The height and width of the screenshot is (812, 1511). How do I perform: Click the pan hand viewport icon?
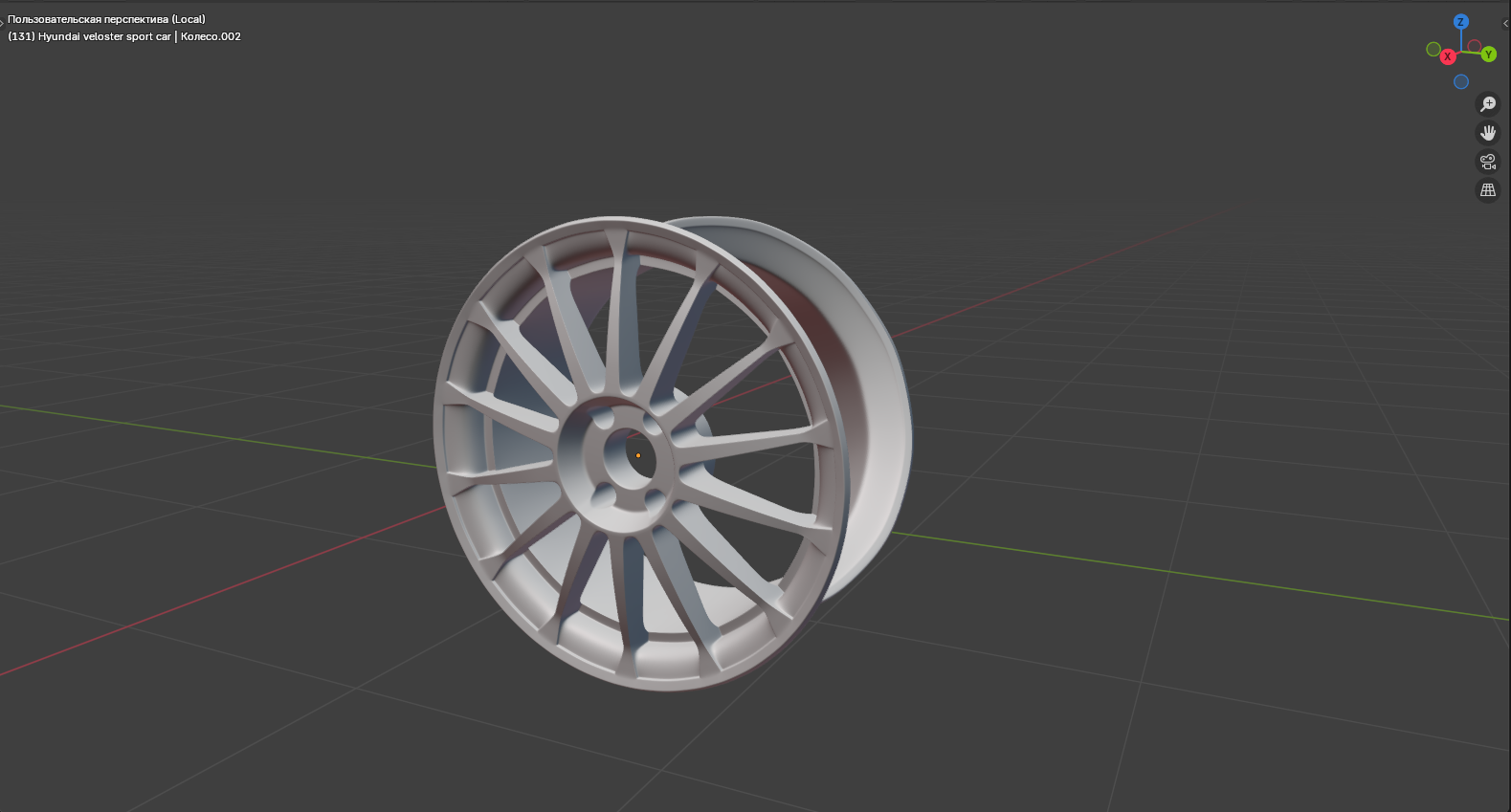1488,133
